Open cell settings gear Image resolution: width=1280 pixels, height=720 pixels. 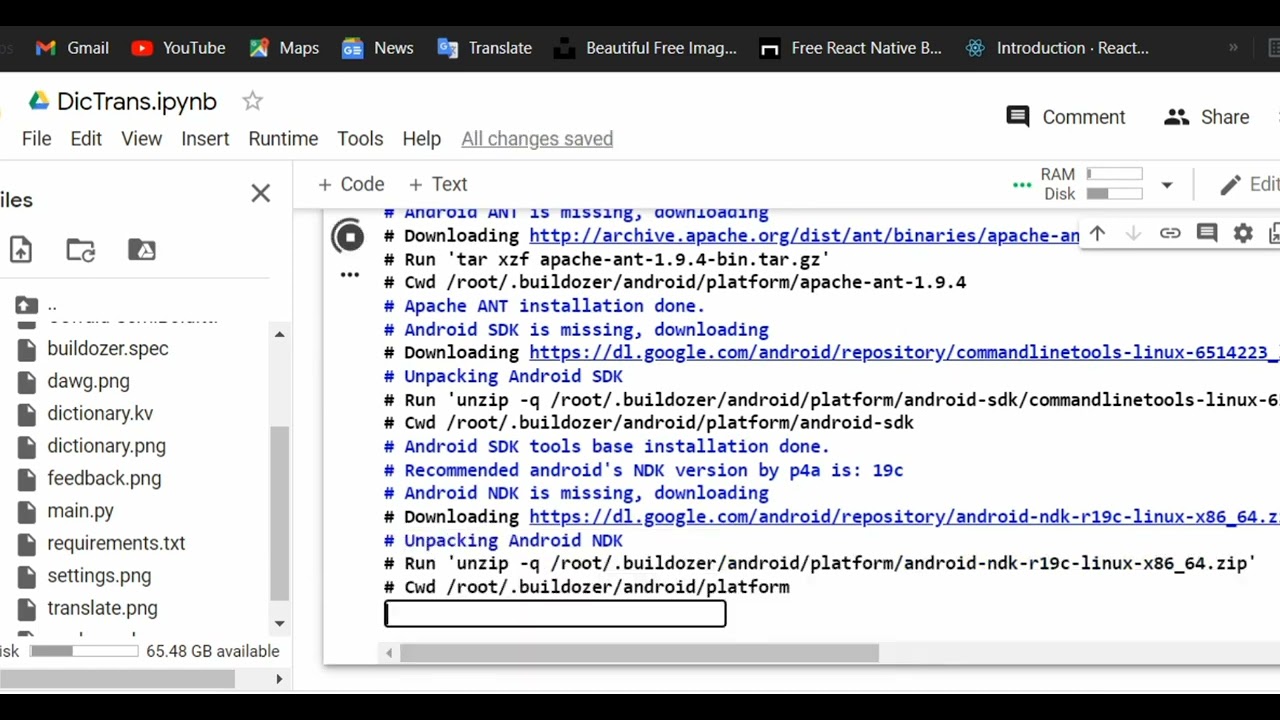pos(1243,233)
